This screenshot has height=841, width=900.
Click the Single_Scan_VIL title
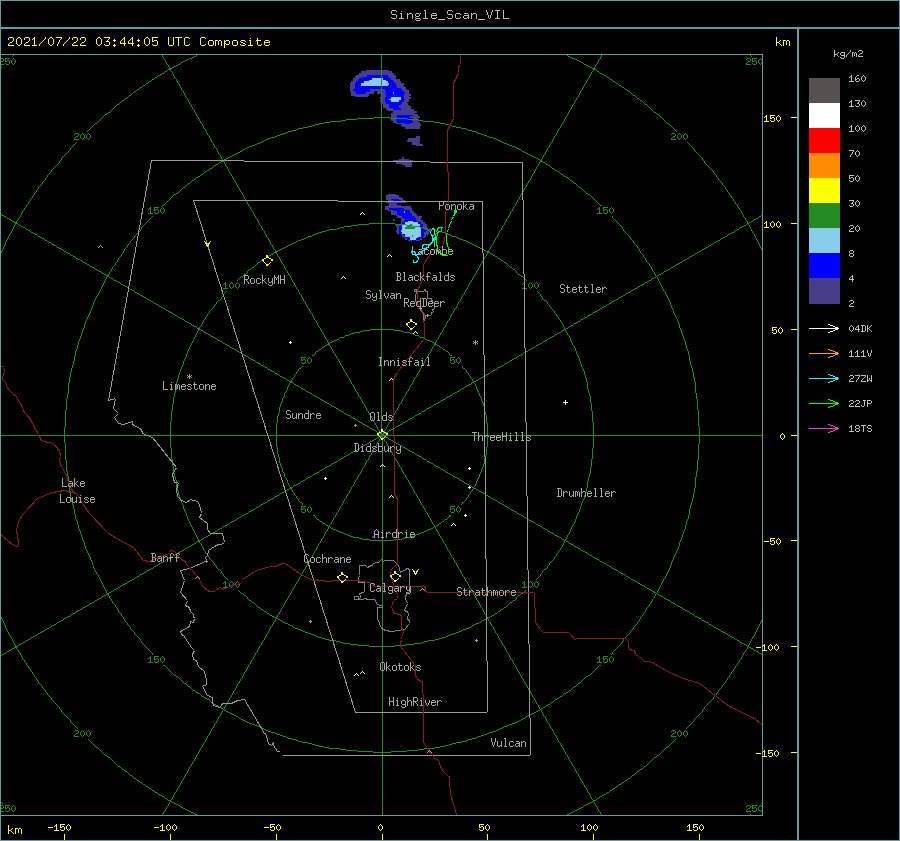(x=449, y=15)
